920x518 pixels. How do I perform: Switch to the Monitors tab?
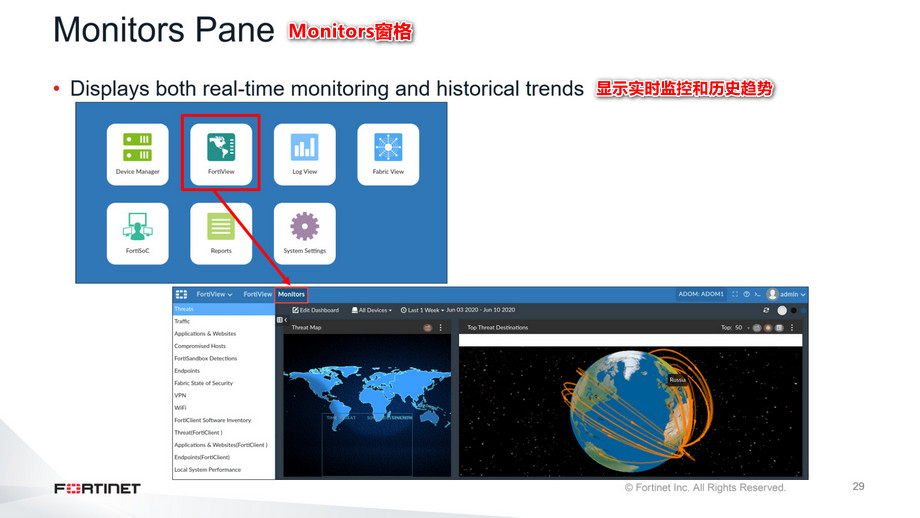coord(291,294)
